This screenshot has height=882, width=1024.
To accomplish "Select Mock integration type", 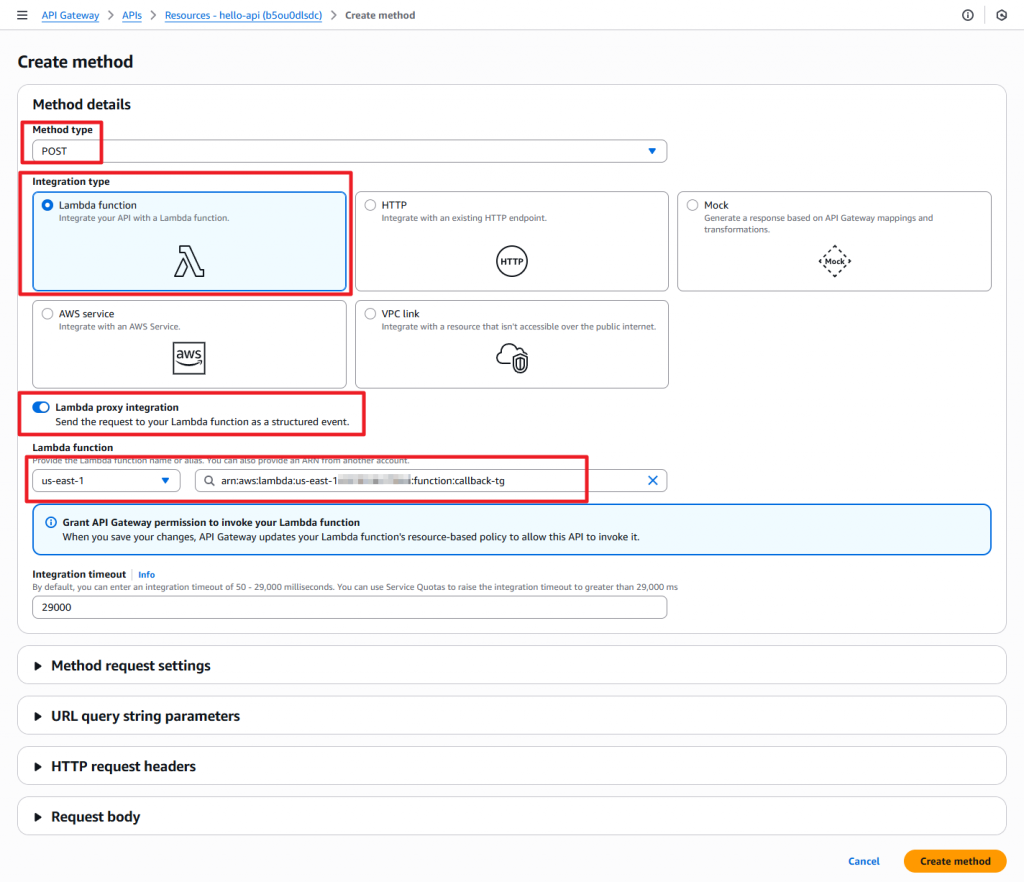I will [x=692, y=205].
